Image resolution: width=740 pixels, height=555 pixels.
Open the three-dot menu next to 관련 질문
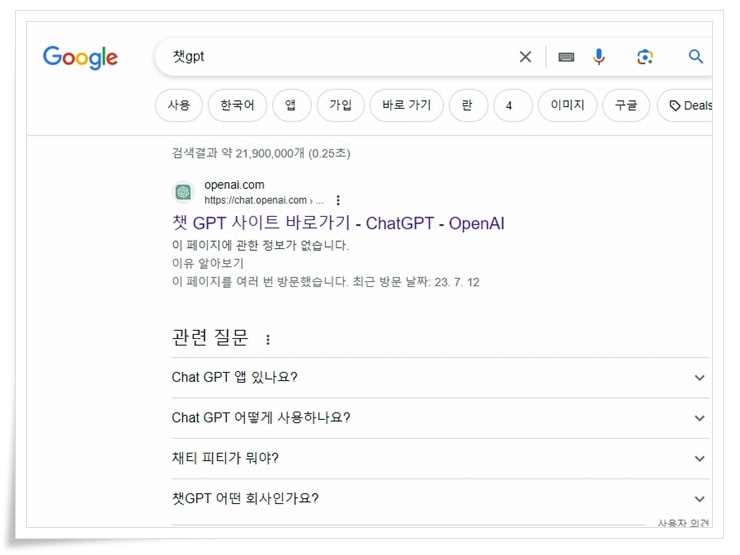[x=268, y=339]
